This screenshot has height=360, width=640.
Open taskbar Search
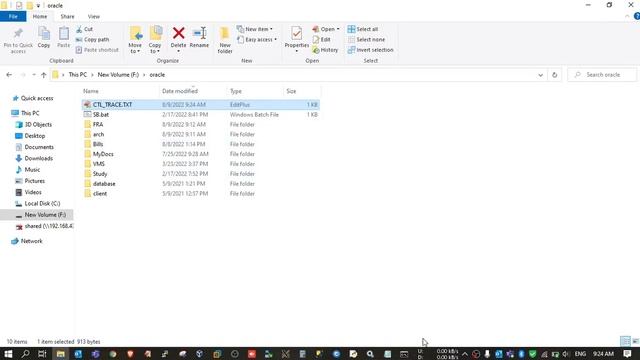coord(25,354)
